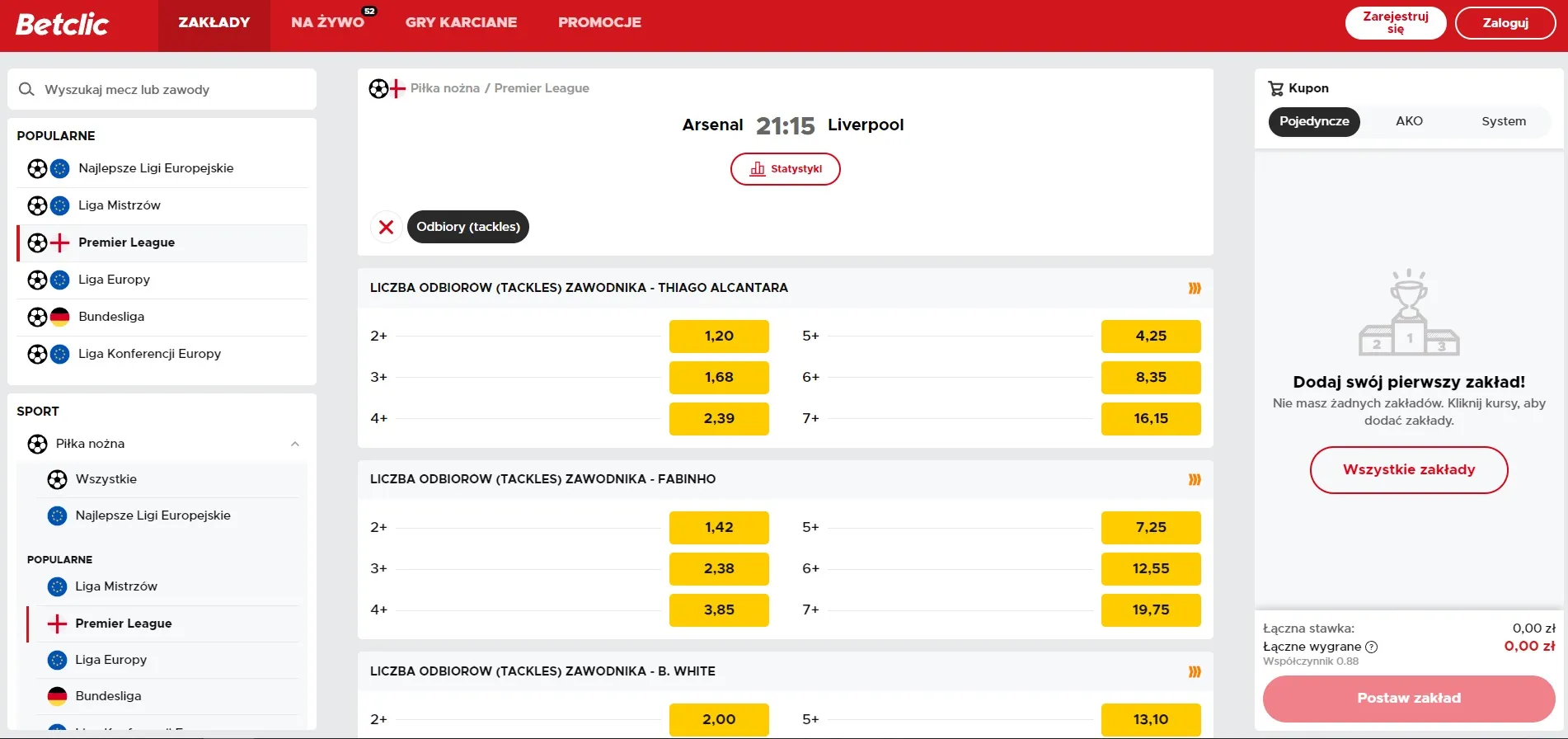Open the GRY KARCIANE tab
Screen dimensions: 1568x739
pos(461,23)
